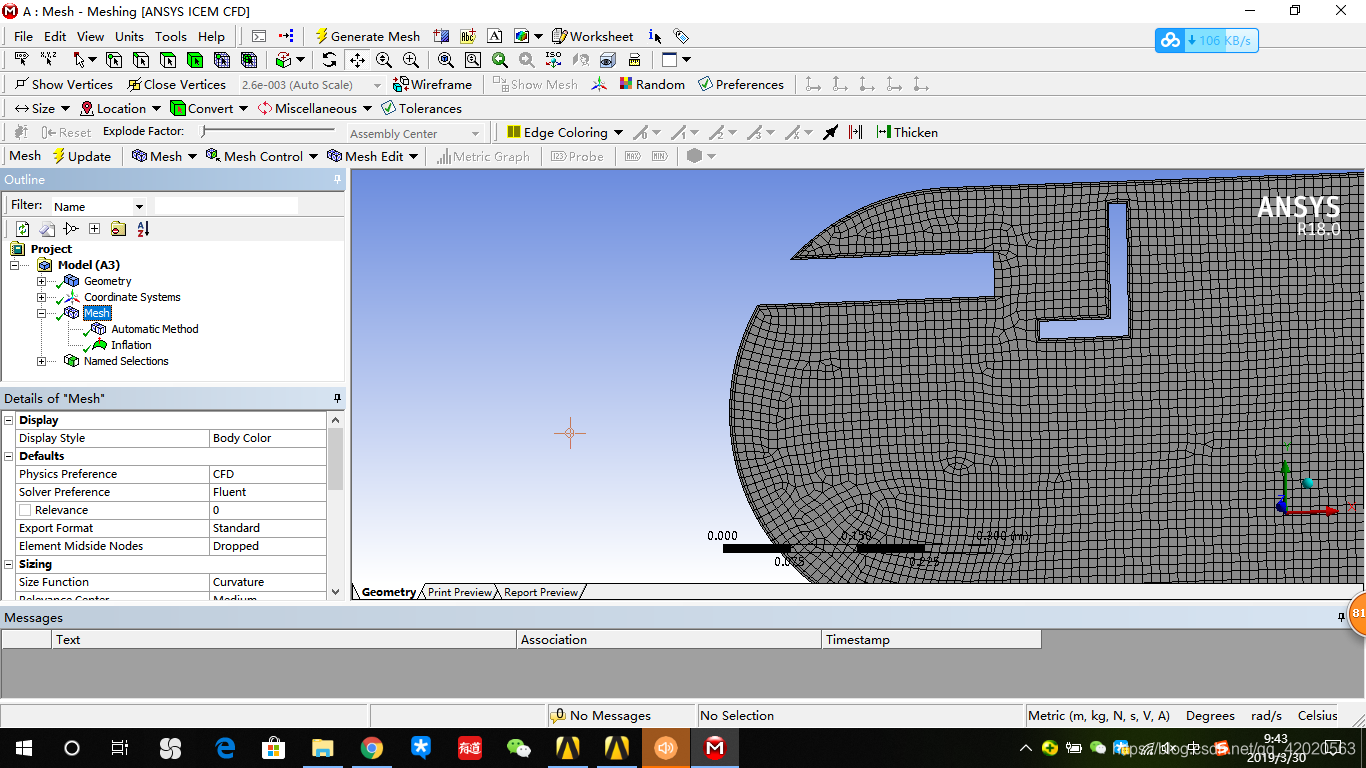Screen dimensions: 1366x768
Task: Open the Tools menu
Action: pyautogui.click(x=170, y=36)
